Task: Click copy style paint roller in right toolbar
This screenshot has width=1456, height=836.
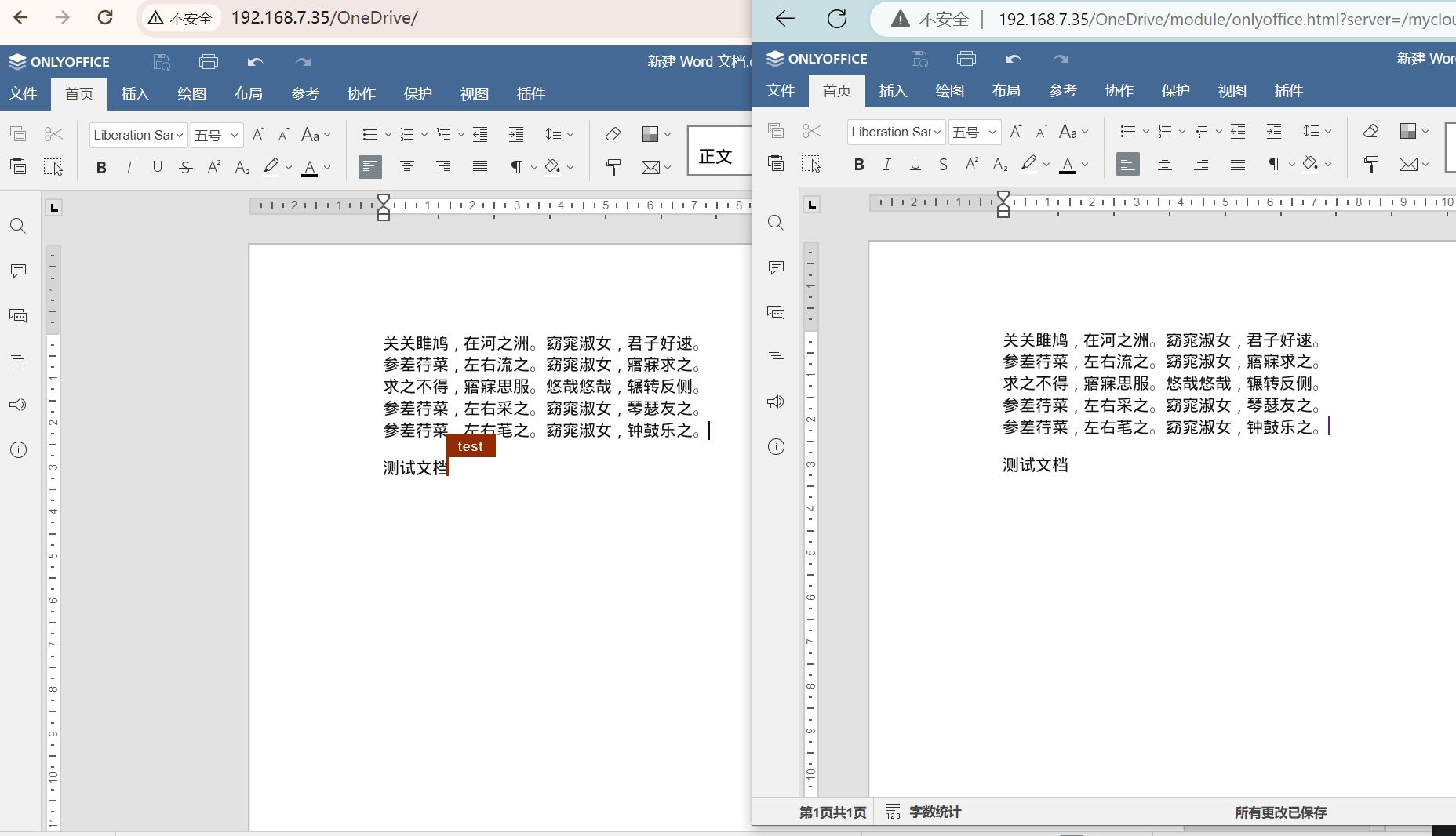Action: click(x=1370, y=164)
